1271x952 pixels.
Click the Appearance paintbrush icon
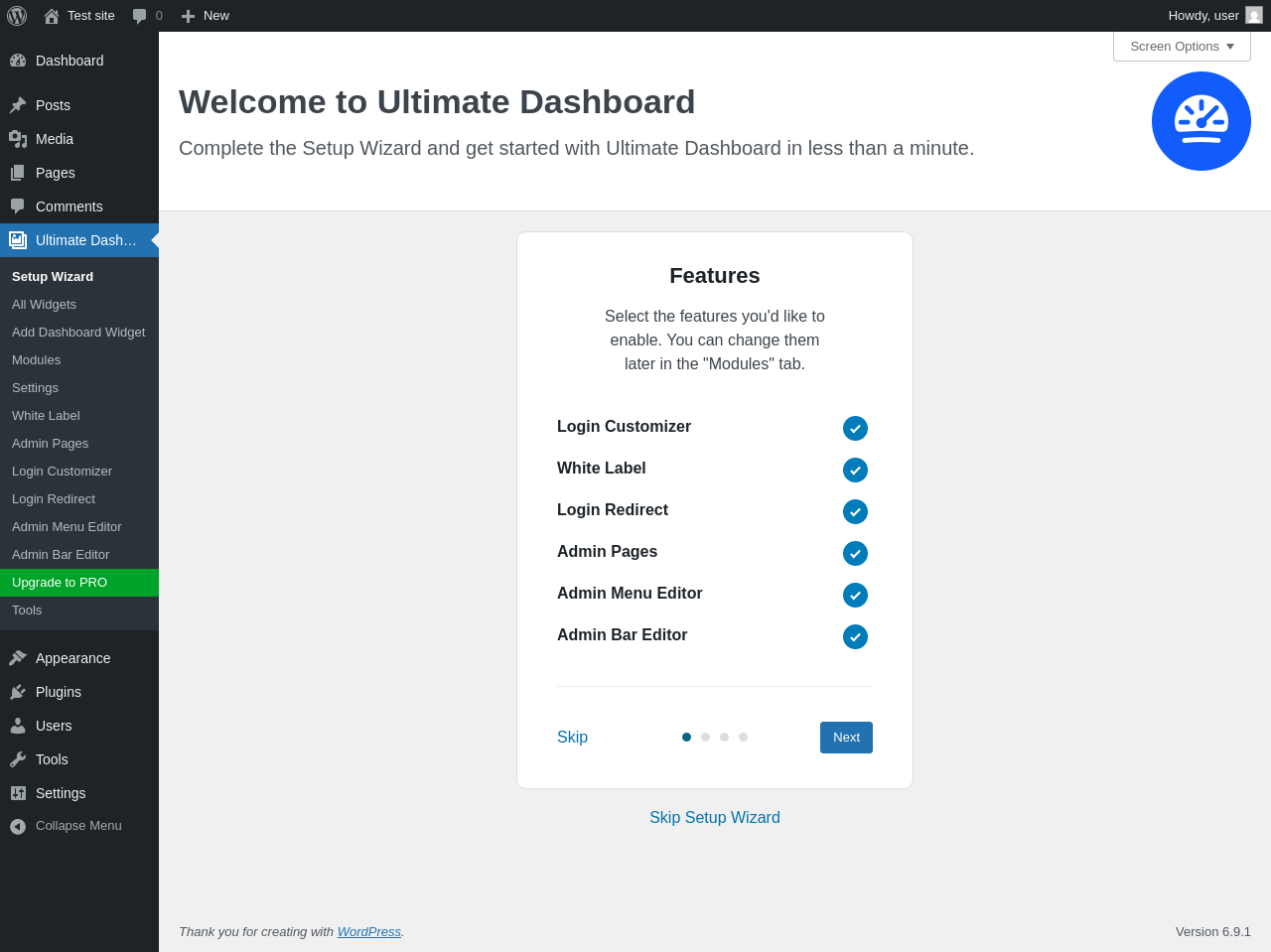pos(18,658)
